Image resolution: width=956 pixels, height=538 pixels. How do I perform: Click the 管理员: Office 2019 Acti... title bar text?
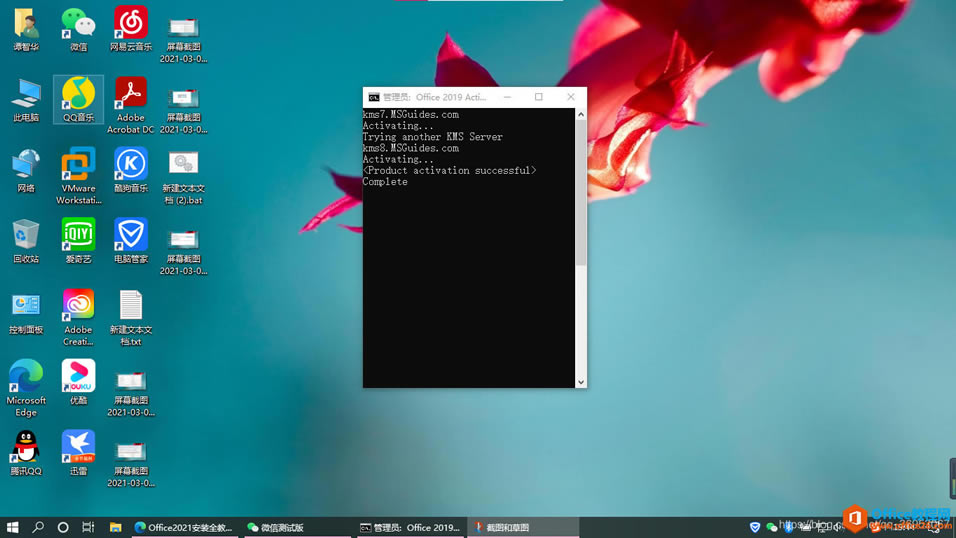pyautogui.click(x=434, y=97)
